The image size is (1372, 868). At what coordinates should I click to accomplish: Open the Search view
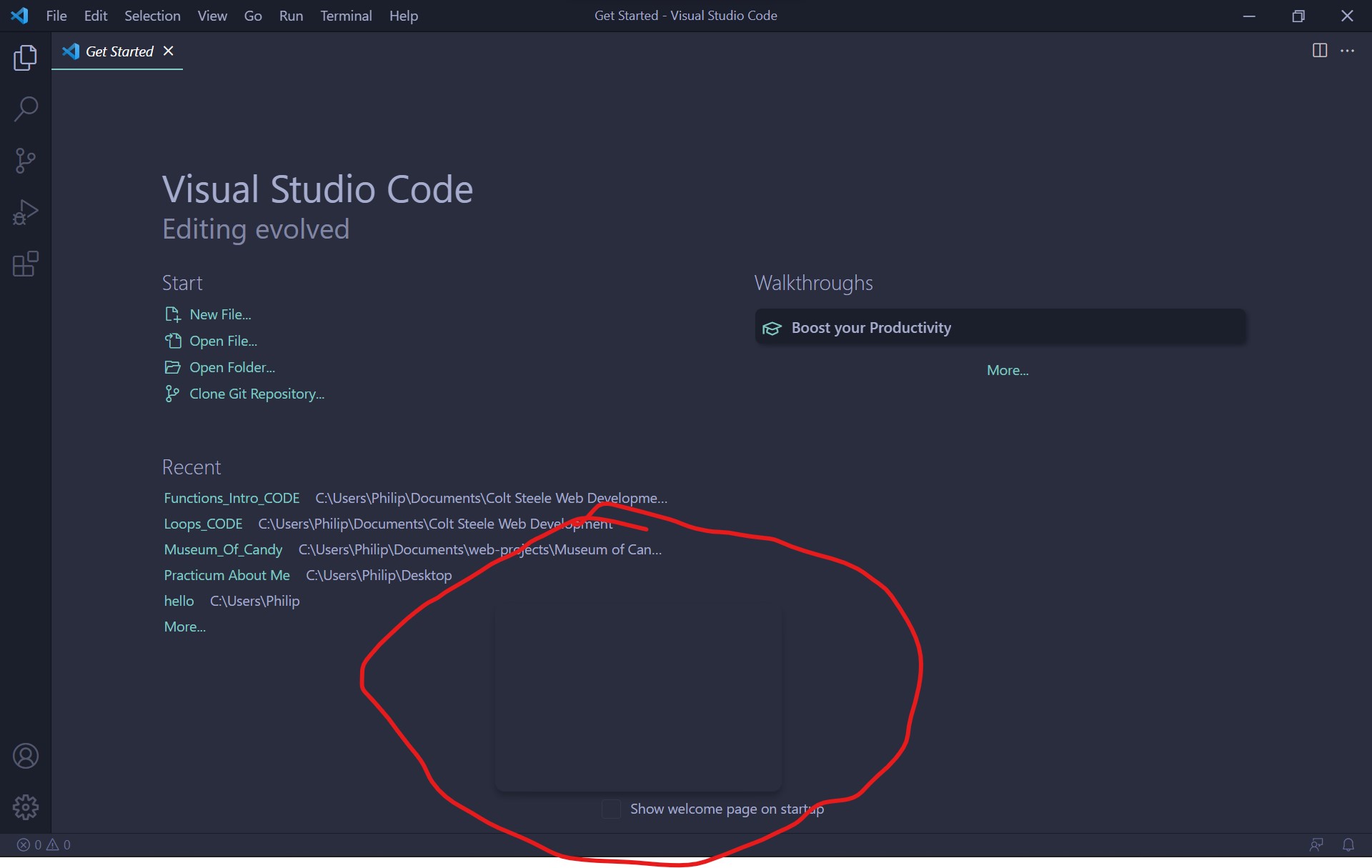coord(26,109)
